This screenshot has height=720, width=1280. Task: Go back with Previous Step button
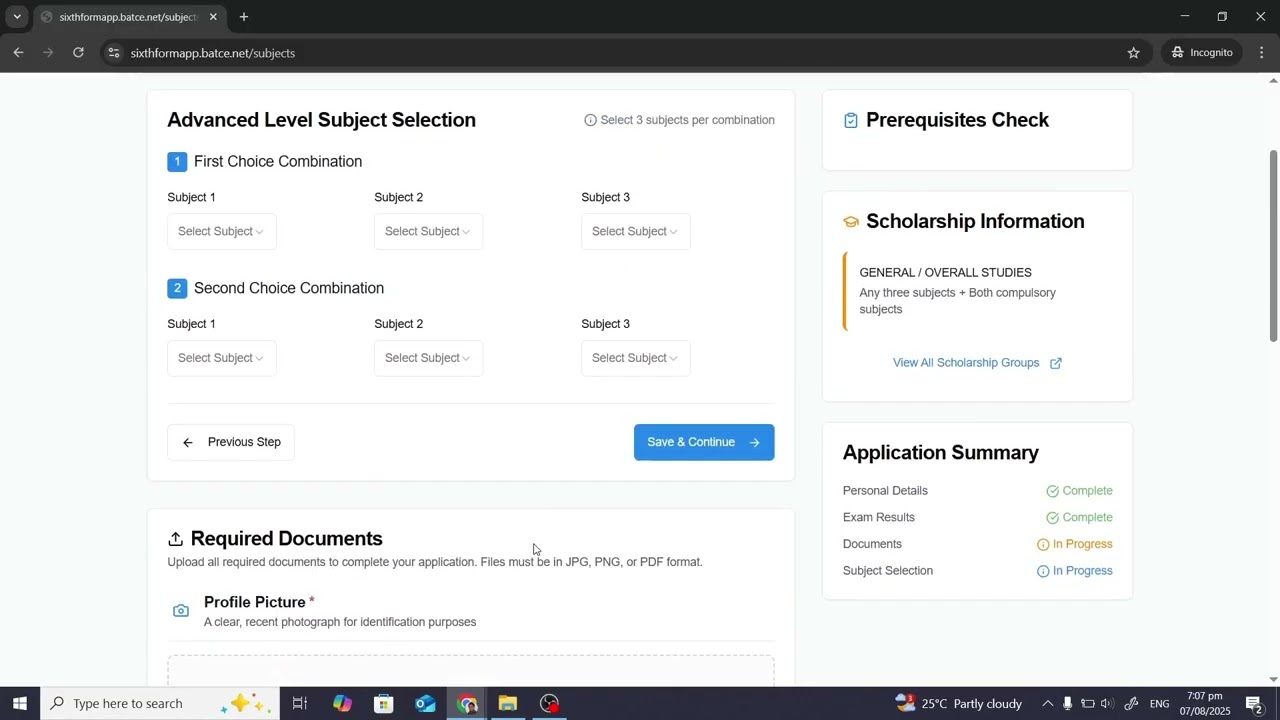[x=231, y=442]
